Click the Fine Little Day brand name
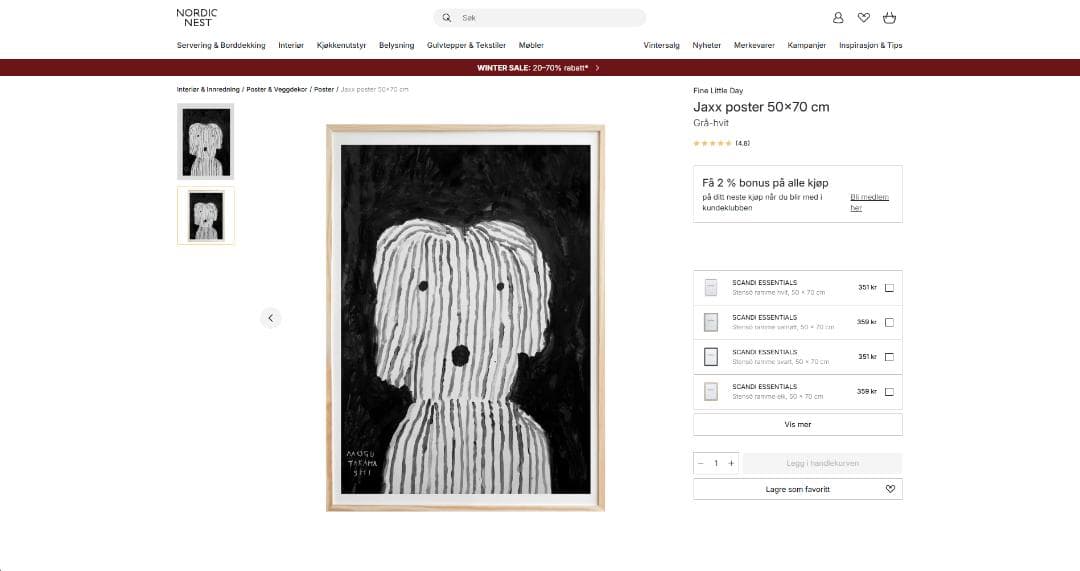Screen dimensions: 1080x571 [x=718, y=91]
